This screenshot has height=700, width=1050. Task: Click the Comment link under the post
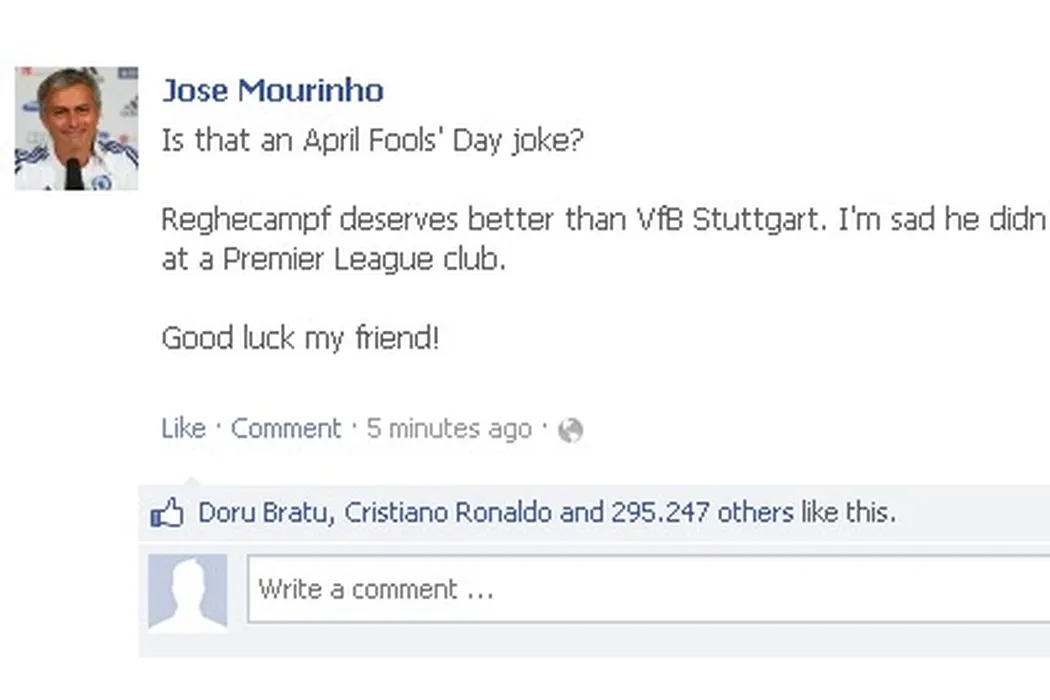coord(286,429)
